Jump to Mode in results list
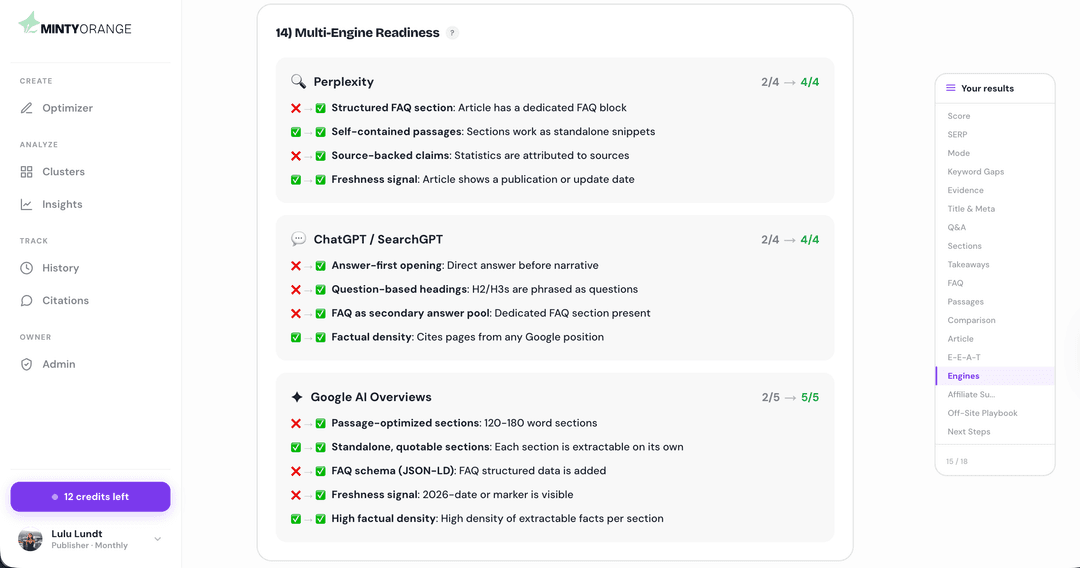Image resolution: width=1080 pixels, height=568 pixels. [x=958, y=153]
